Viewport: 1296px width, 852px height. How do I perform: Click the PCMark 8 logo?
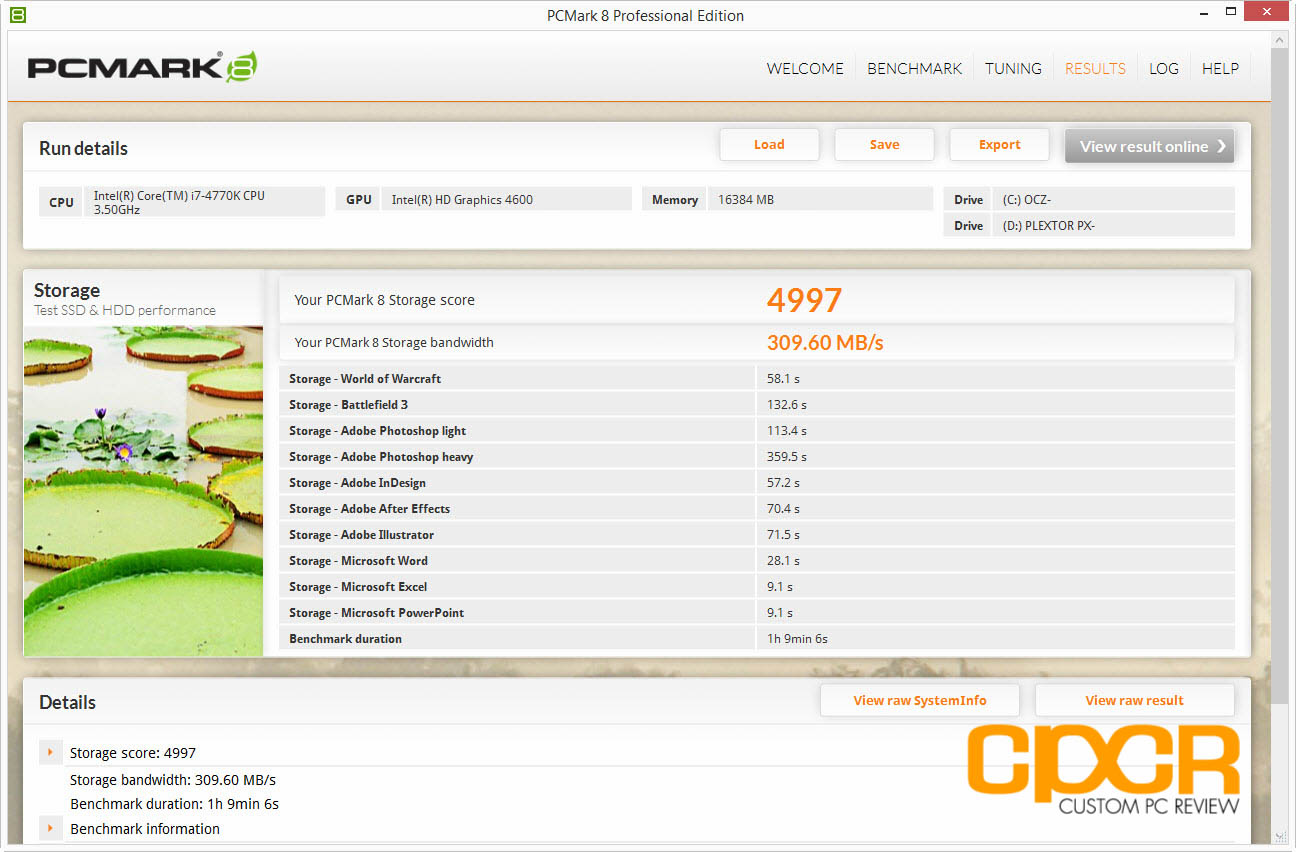pos(142,67)
